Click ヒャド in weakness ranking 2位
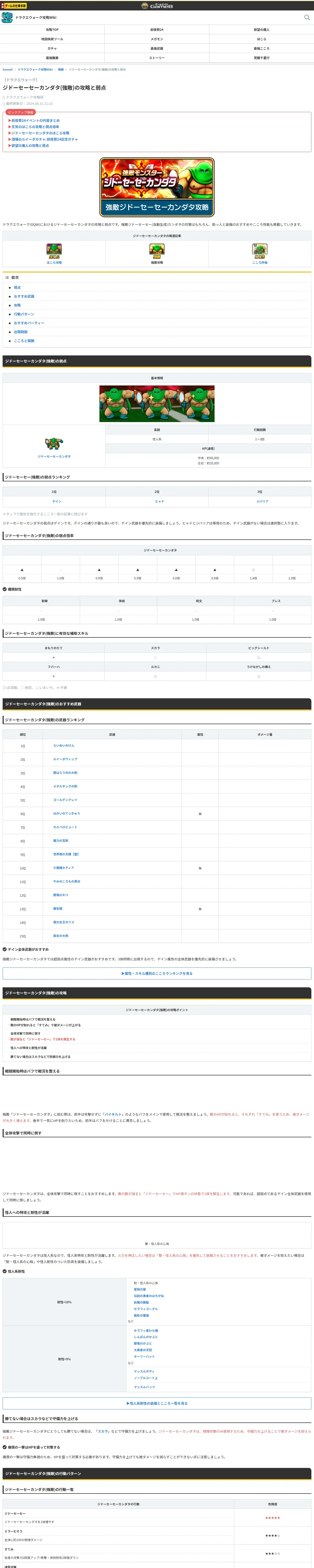 pyautogui.click(x=159, y=501)
